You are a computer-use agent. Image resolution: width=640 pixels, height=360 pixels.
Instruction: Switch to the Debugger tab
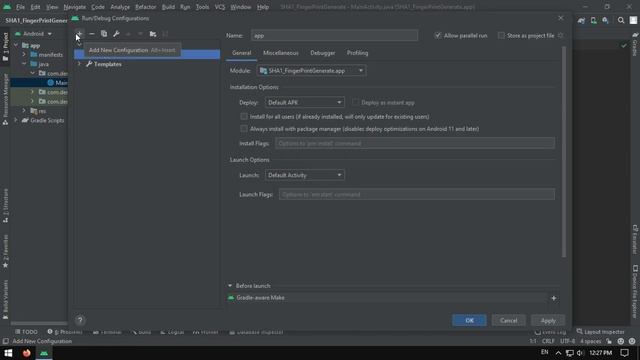[322, 53]
